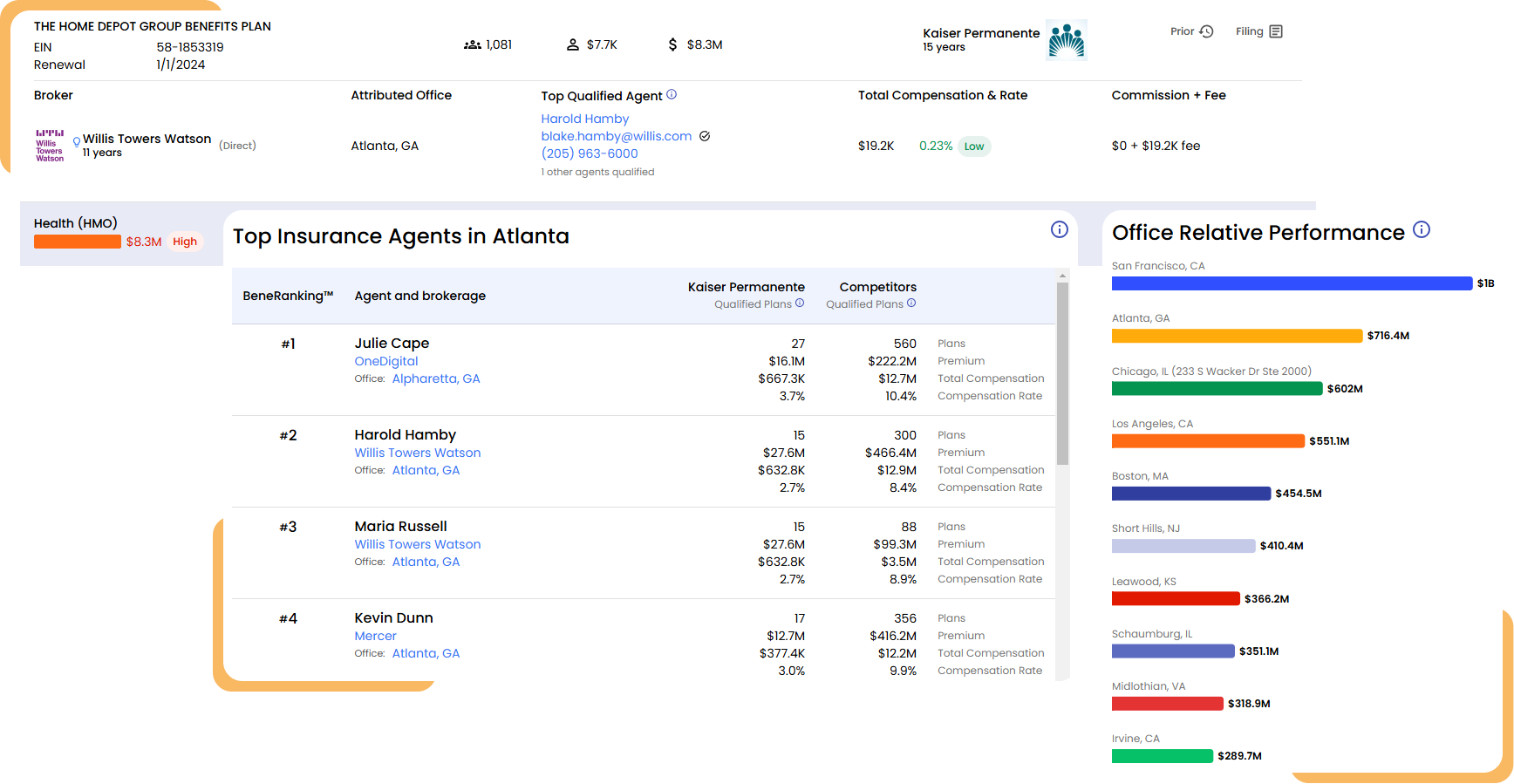
Task: Click blake.hamby@willis.com email link
Action: click(616, 136)
